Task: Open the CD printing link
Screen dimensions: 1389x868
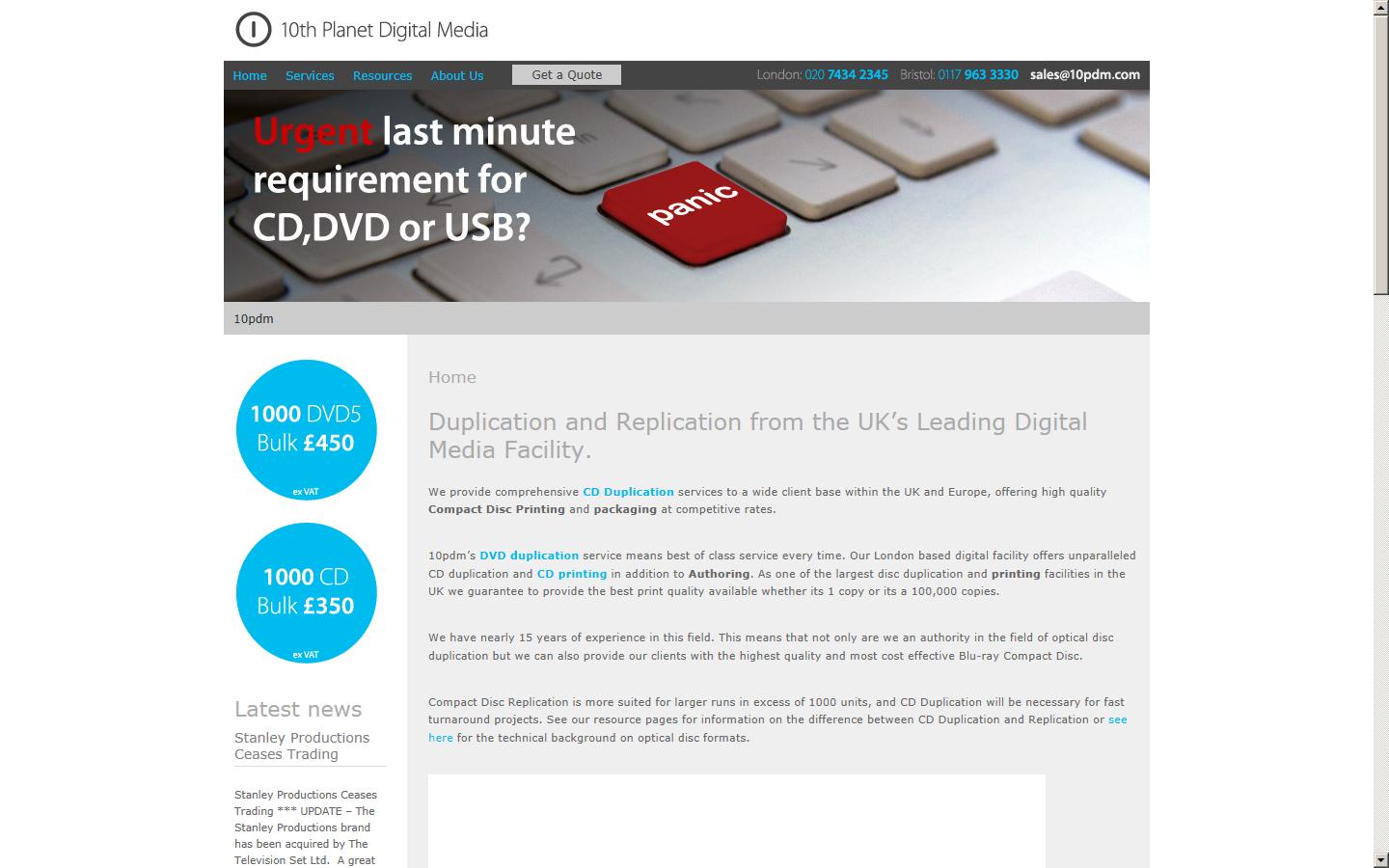Action: 572,574
